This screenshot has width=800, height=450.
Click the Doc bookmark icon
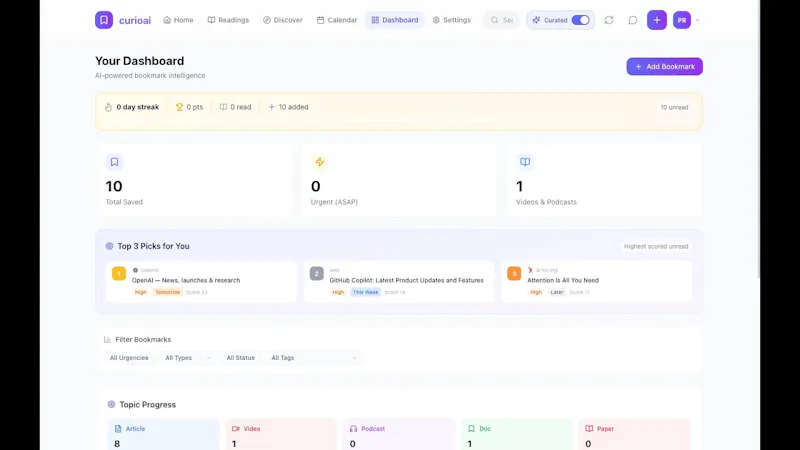pos(471,429)
